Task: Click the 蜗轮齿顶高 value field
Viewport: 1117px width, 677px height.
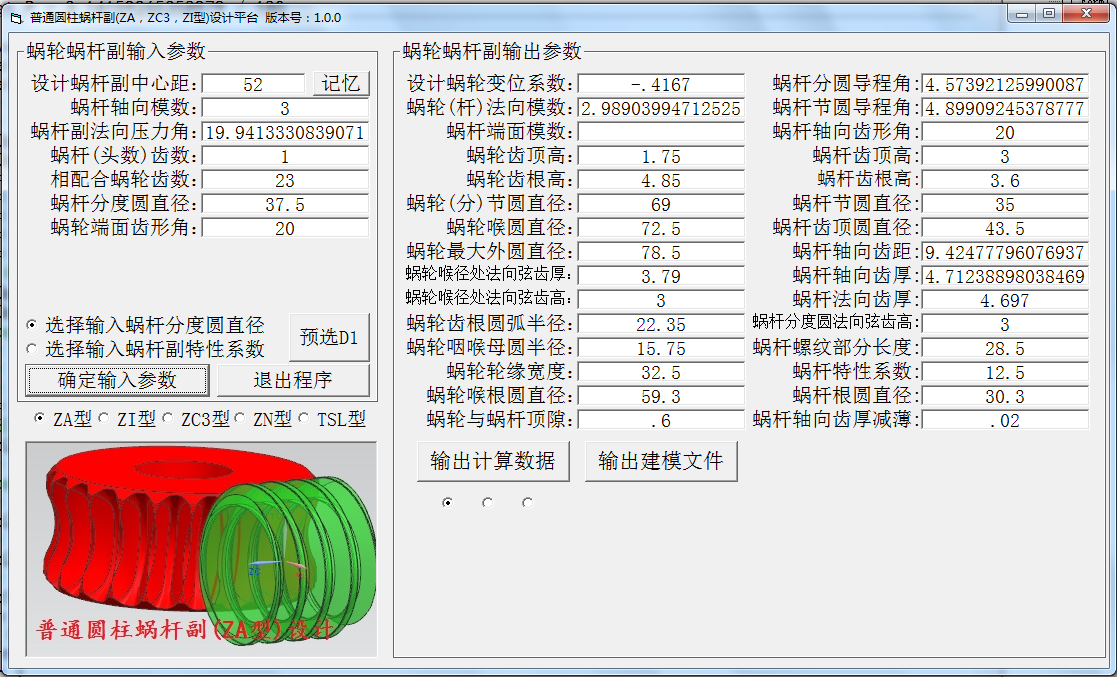Action: coord(661,156)
